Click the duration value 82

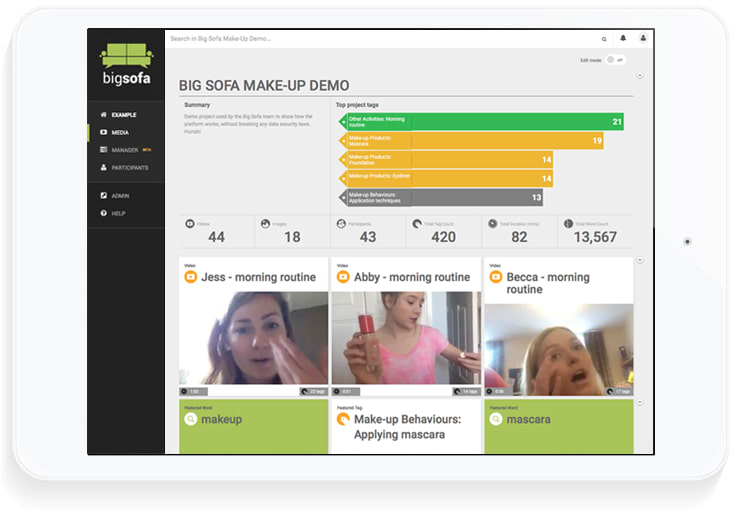(x=519, y=237)
